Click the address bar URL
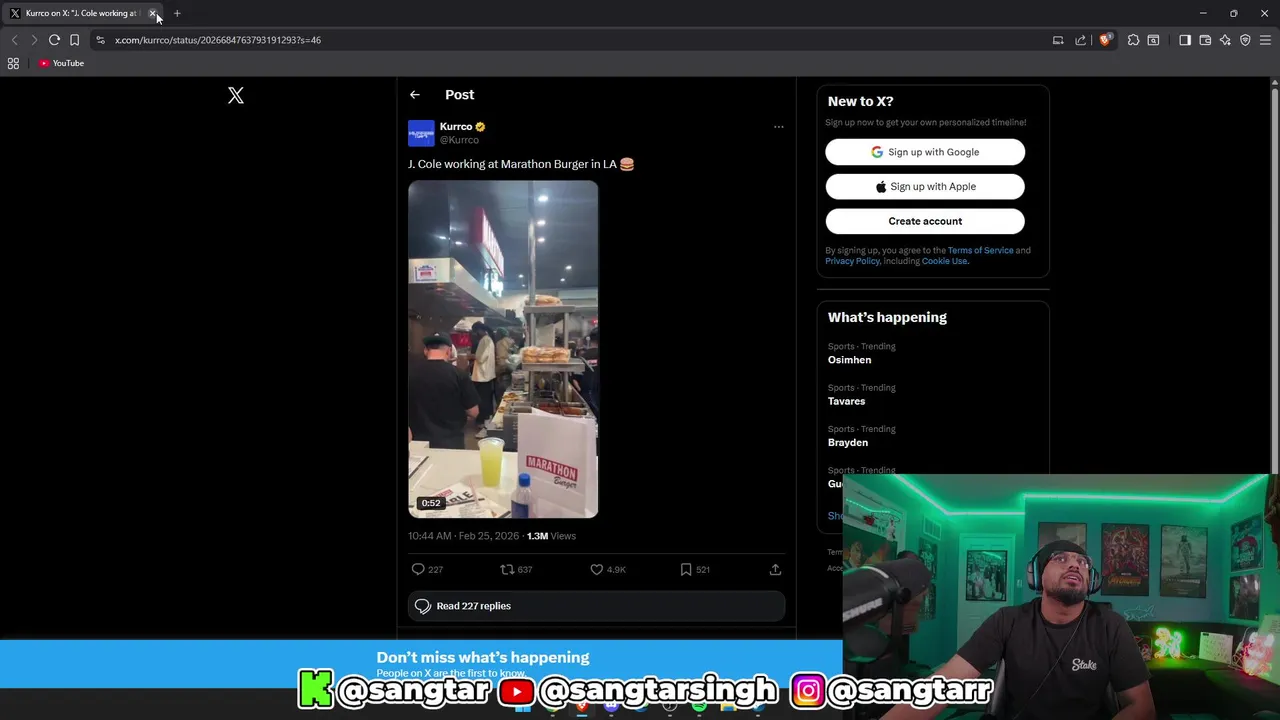1280x720 pixels. tap(218, 40)
